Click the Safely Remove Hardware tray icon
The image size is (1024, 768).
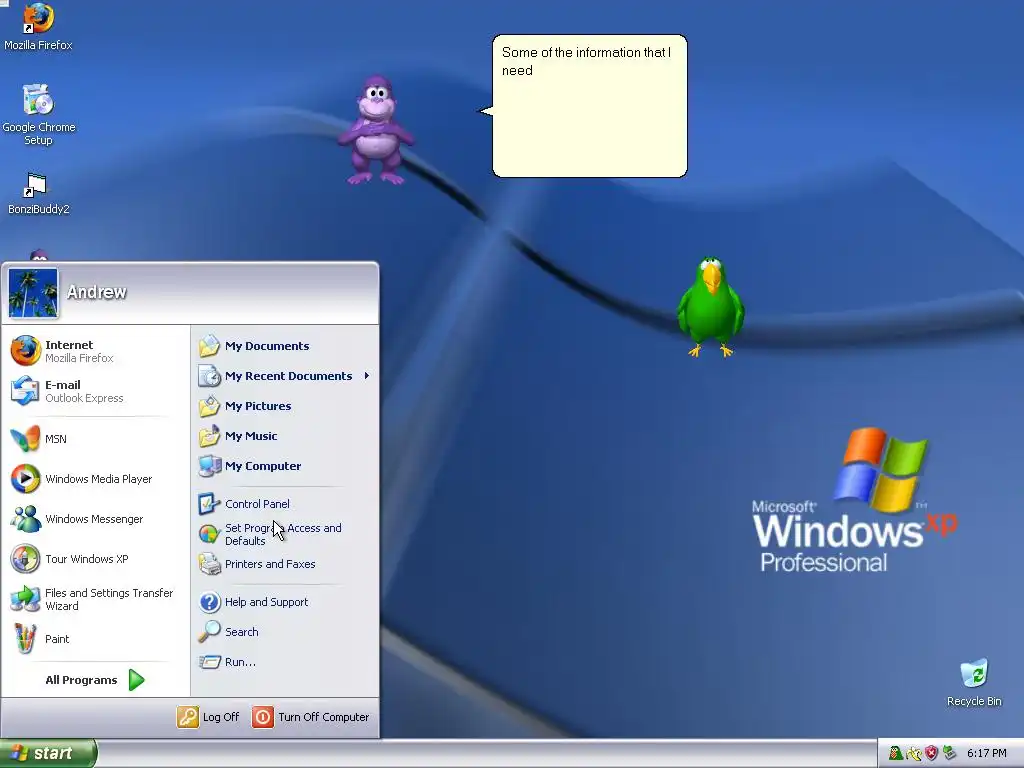pos(948,753)
